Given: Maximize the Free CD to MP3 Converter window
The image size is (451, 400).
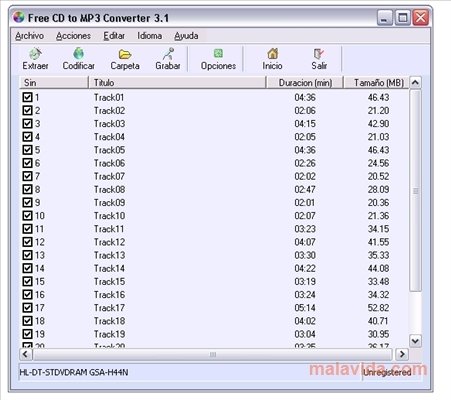Looking at the screenshot, I should 403,18.
